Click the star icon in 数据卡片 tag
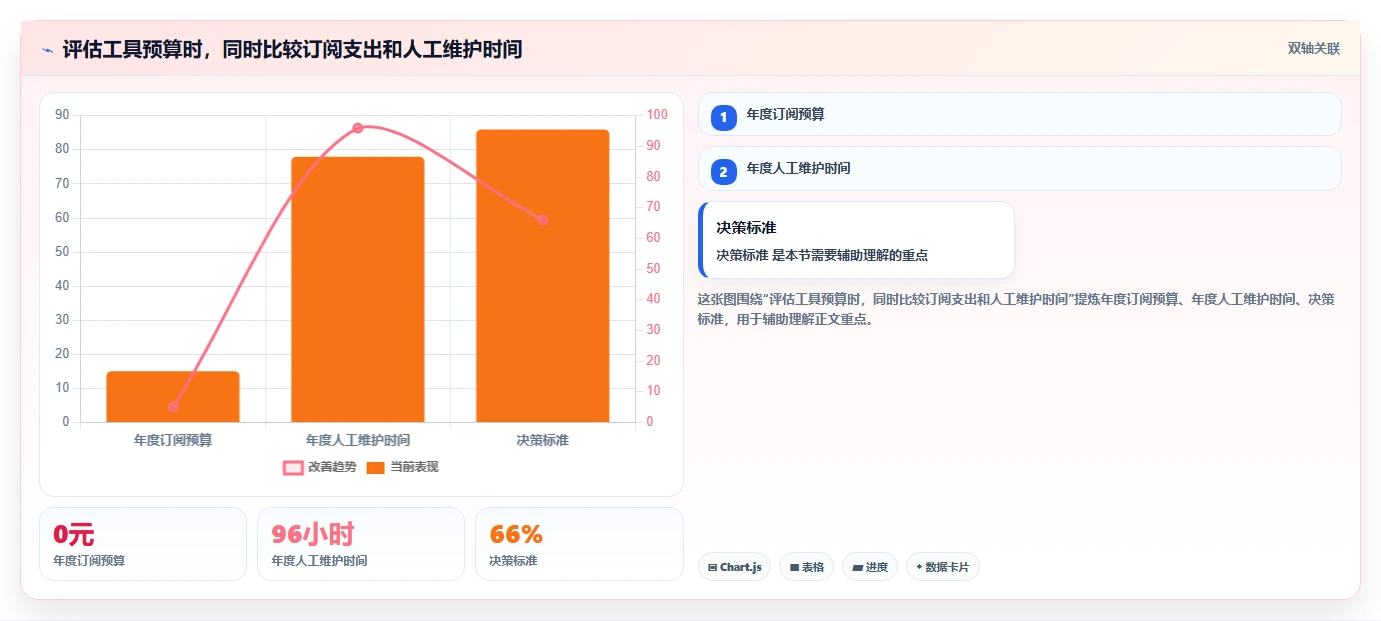 [x=919, y=567]
